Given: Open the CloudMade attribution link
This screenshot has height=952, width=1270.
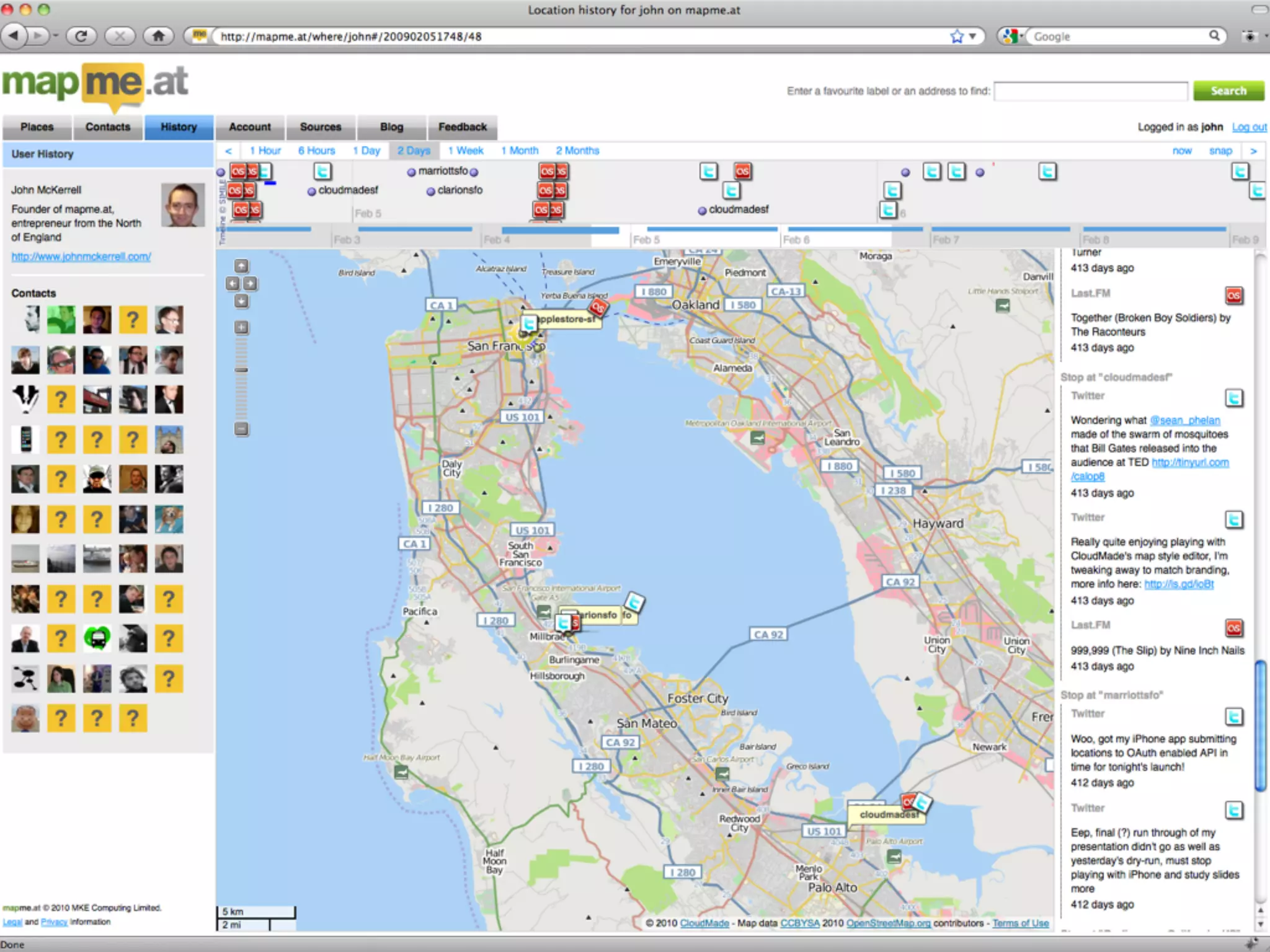Looking at the screenshot, I should [x=704, y=923].
